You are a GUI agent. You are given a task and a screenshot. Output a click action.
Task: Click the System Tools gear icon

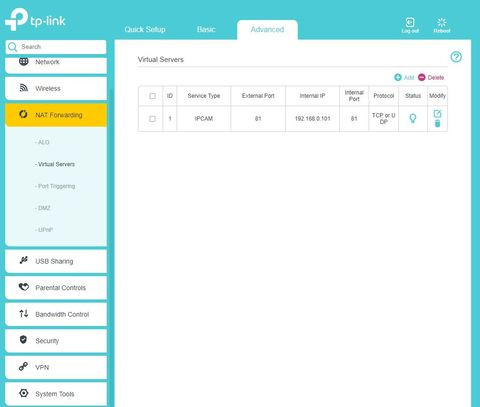24,393
